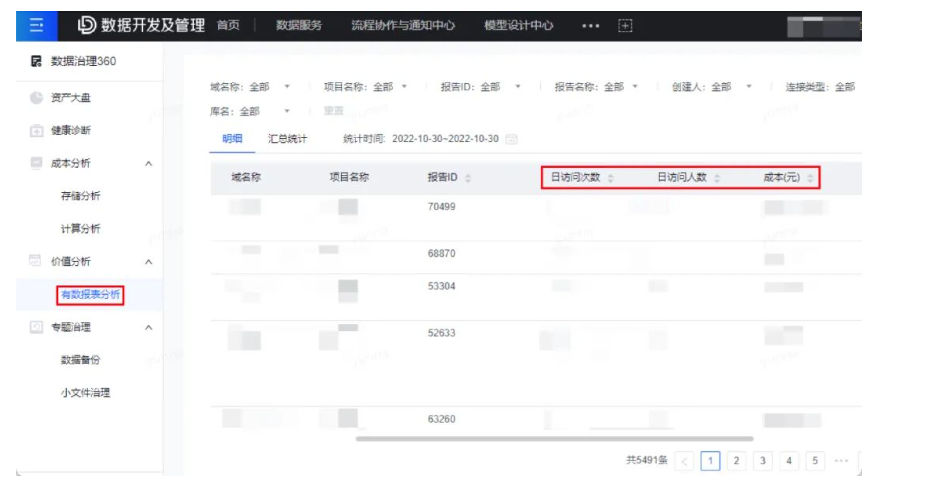Image resolution: width=929 pixels, height=490 pixels.
Task: Open the three-dots more menu in top bar
Action: coord(590,26)
